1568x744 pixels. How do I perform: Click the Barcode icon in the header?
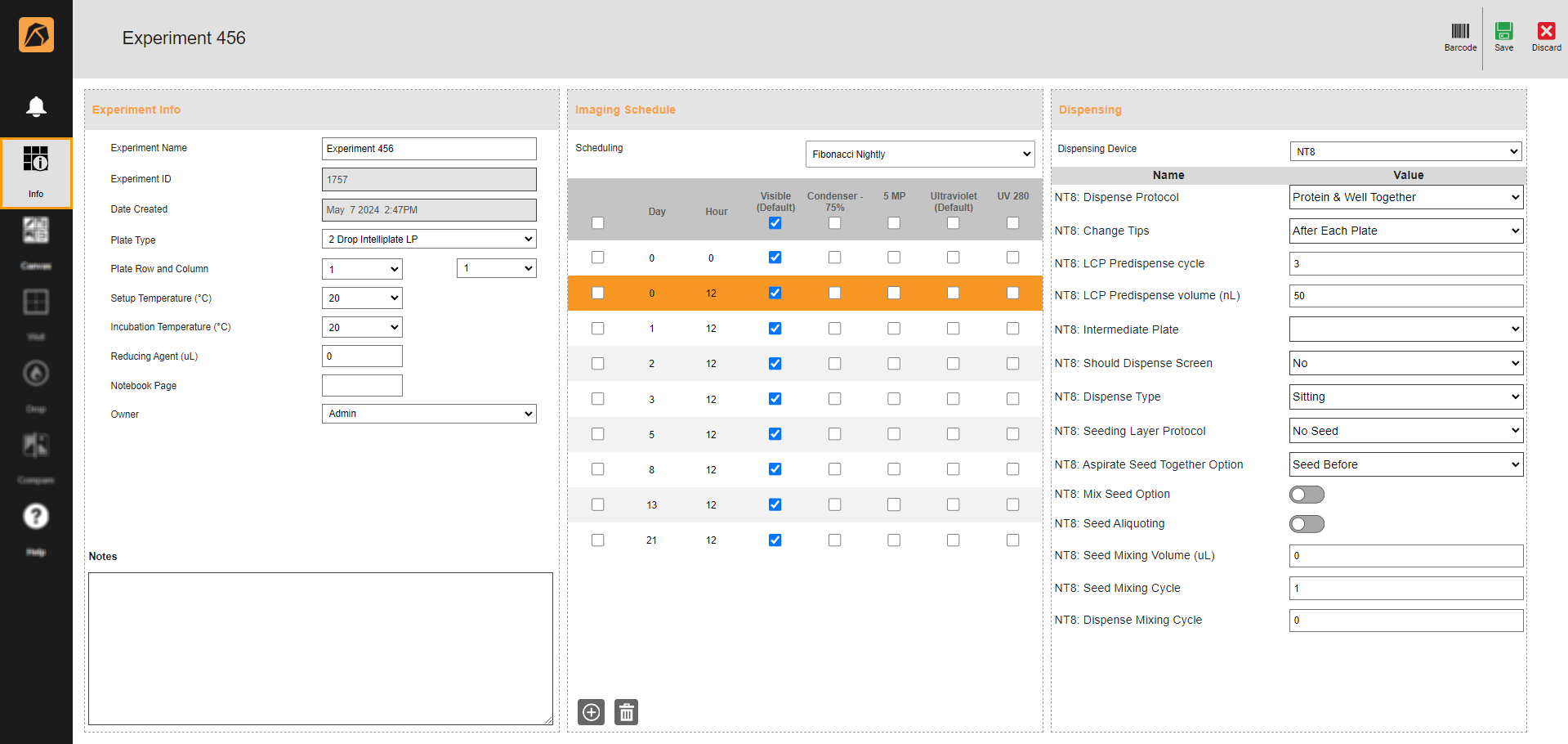(1459, 33)
